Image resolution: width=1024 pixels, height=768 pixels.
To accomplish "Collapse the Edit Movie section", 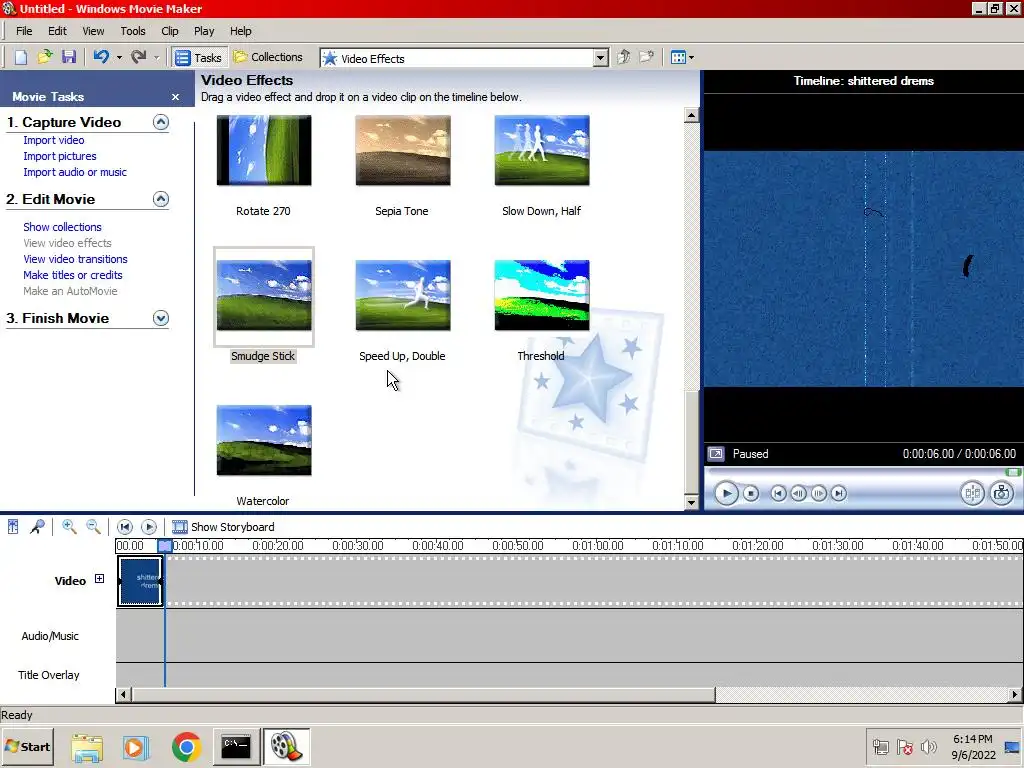I will 161,199.
